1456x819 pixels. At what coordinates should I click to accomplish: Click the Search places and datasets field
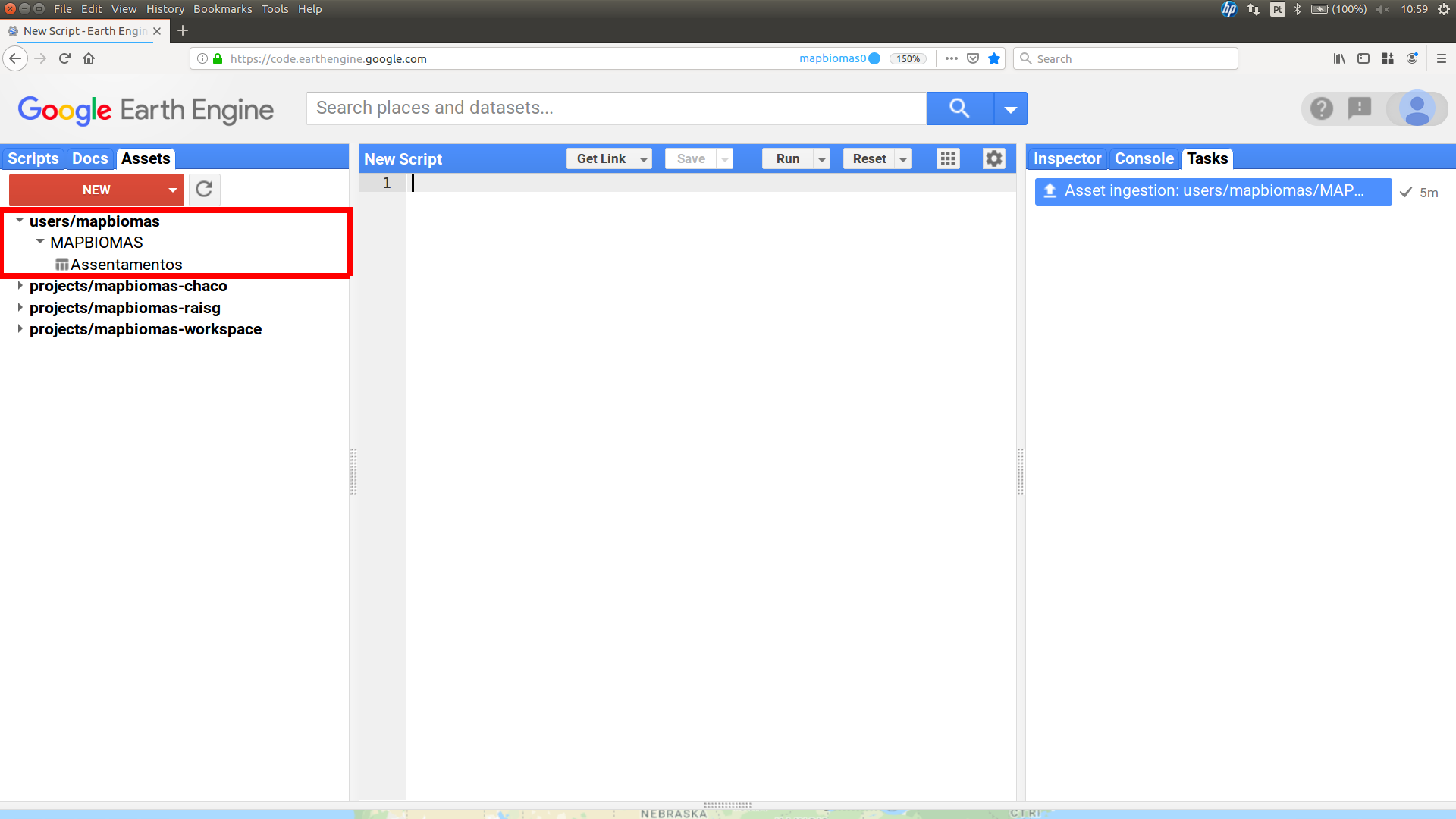click(616, 108)
